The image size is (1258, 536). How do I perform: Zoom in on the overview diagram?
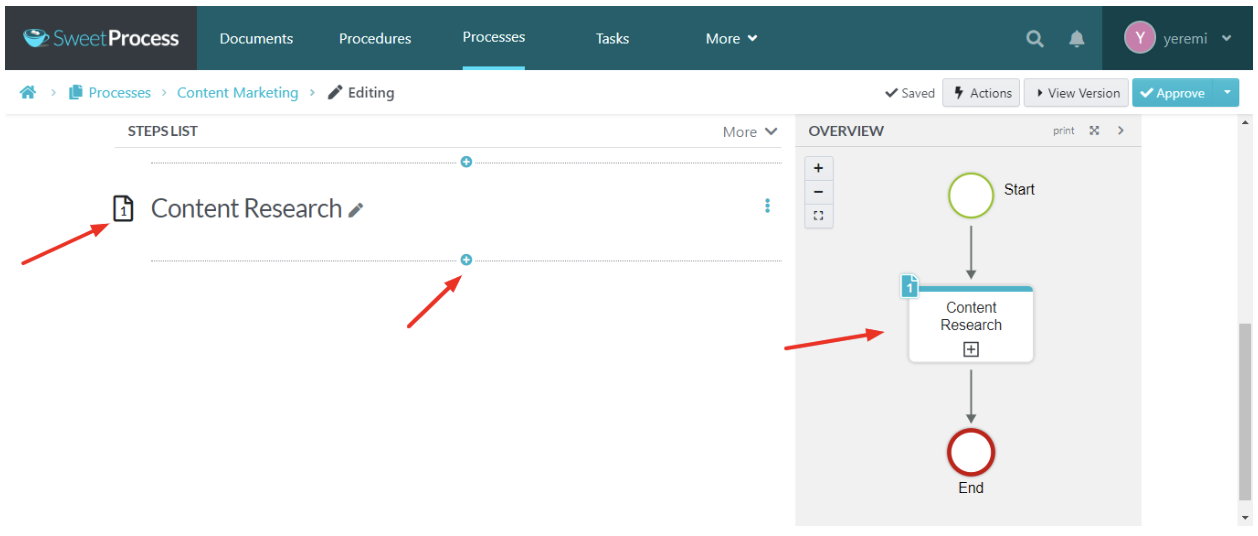[x=818, y=168]
